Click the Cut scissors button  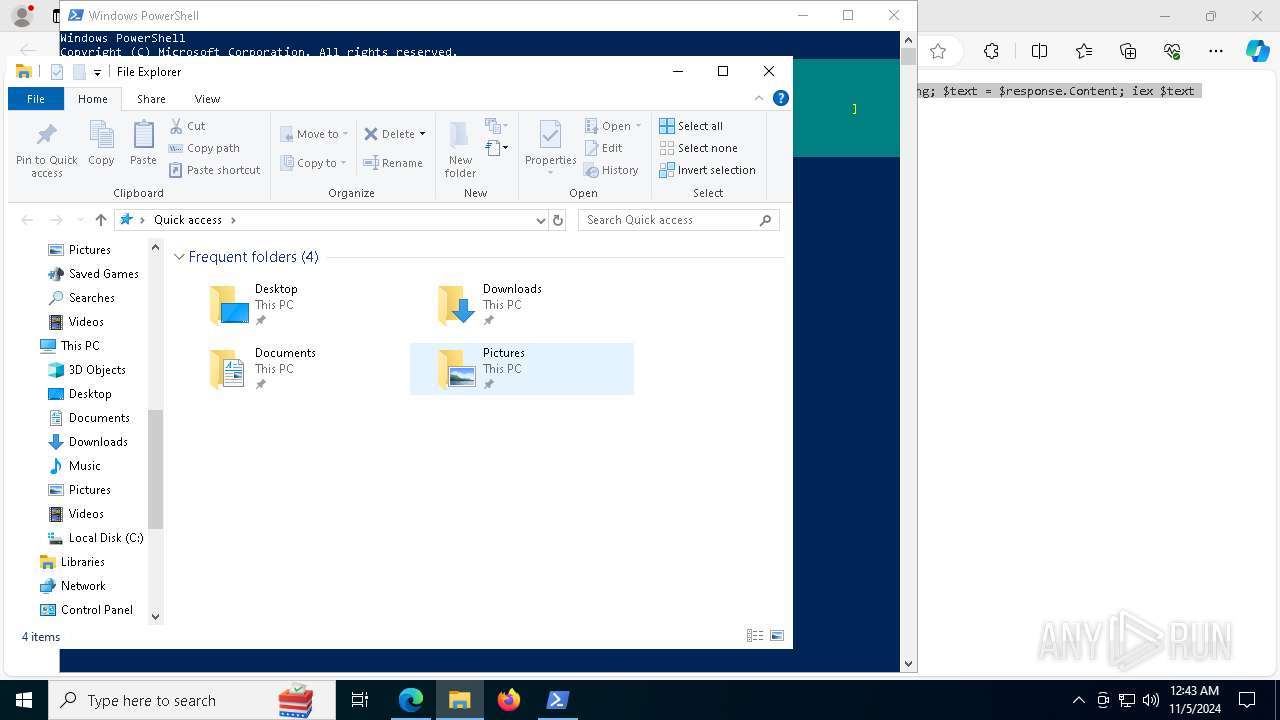[187, 126]
